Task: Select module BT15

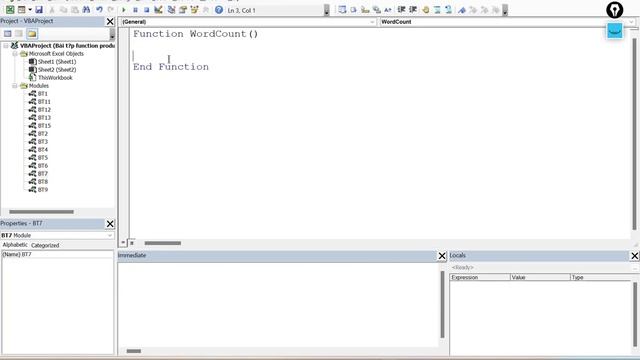Action: (44, 126)
